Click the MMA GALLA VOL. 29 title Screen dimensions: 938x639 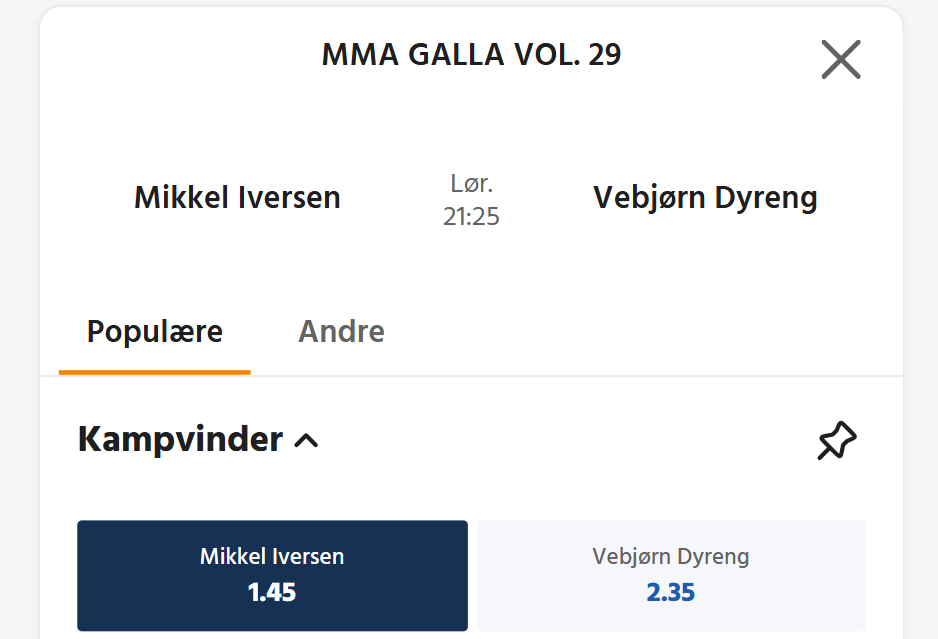tap(471, 55)
